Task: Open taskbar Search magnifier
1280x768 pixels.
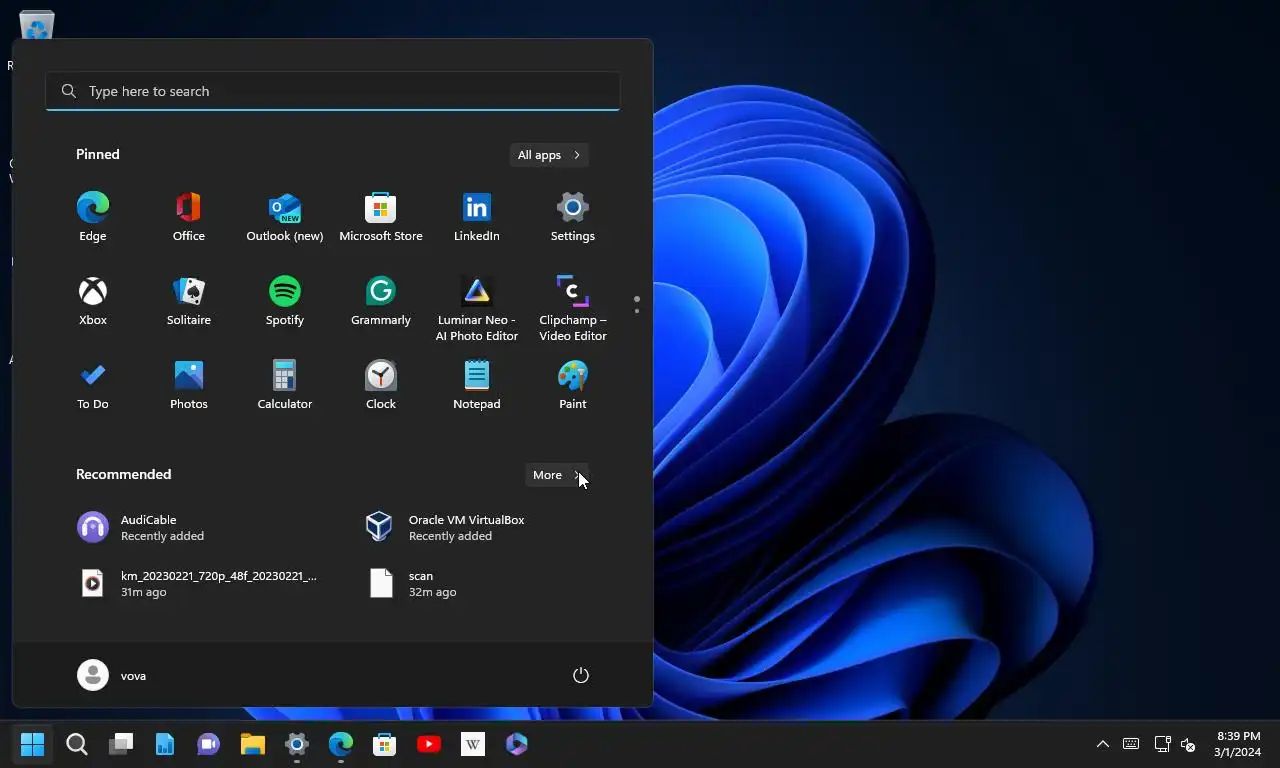Action: [x=77, y=744]
